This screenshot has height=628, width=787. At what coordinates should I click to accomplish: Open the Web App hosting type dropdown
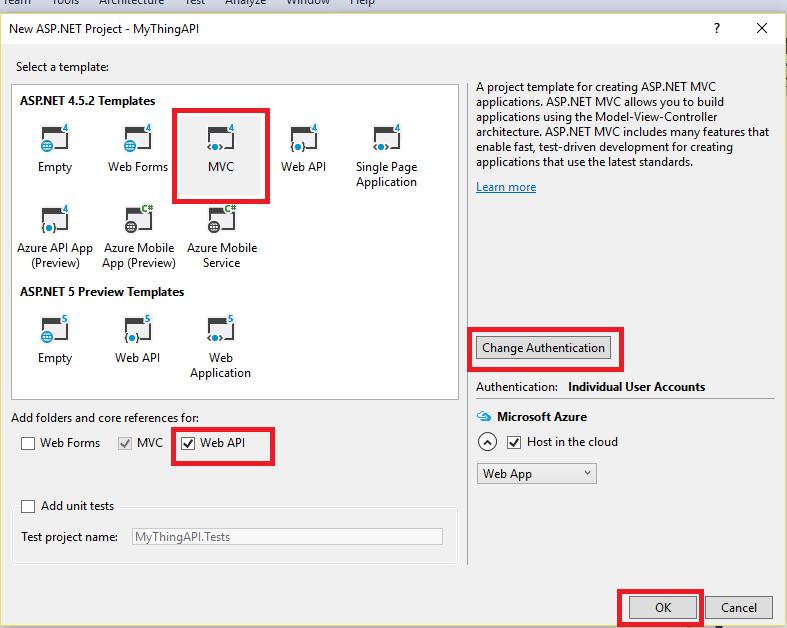point(536,473)
